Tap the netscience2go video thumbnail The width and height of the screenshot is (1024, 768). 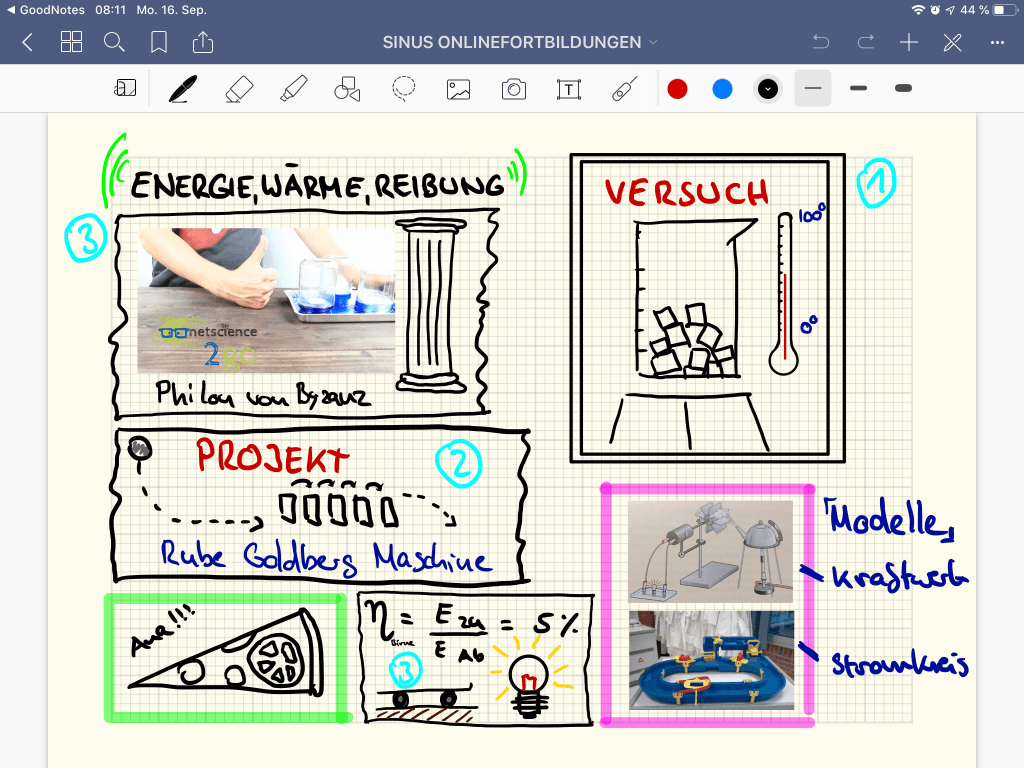click(x=266, y=300)
